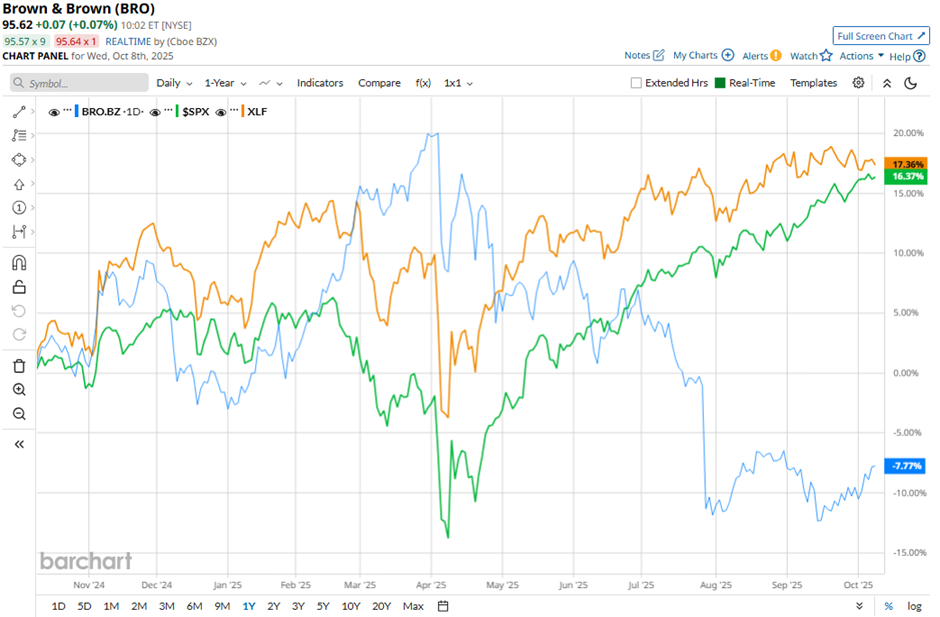Click the 16.37% SPX value label
The width and height of the screenshot is (940, 617).
906,176
